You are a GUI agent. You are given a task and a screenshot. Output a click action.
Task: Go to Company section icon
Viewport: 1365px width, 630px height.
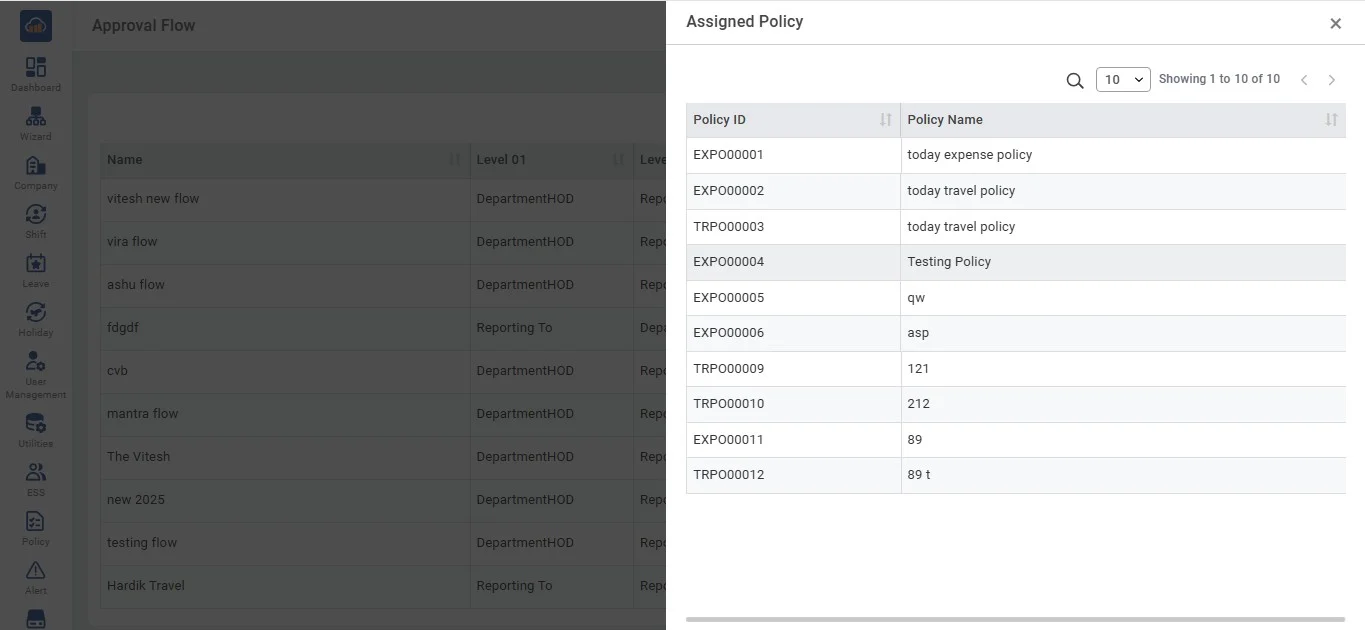(x=36, y=166)
